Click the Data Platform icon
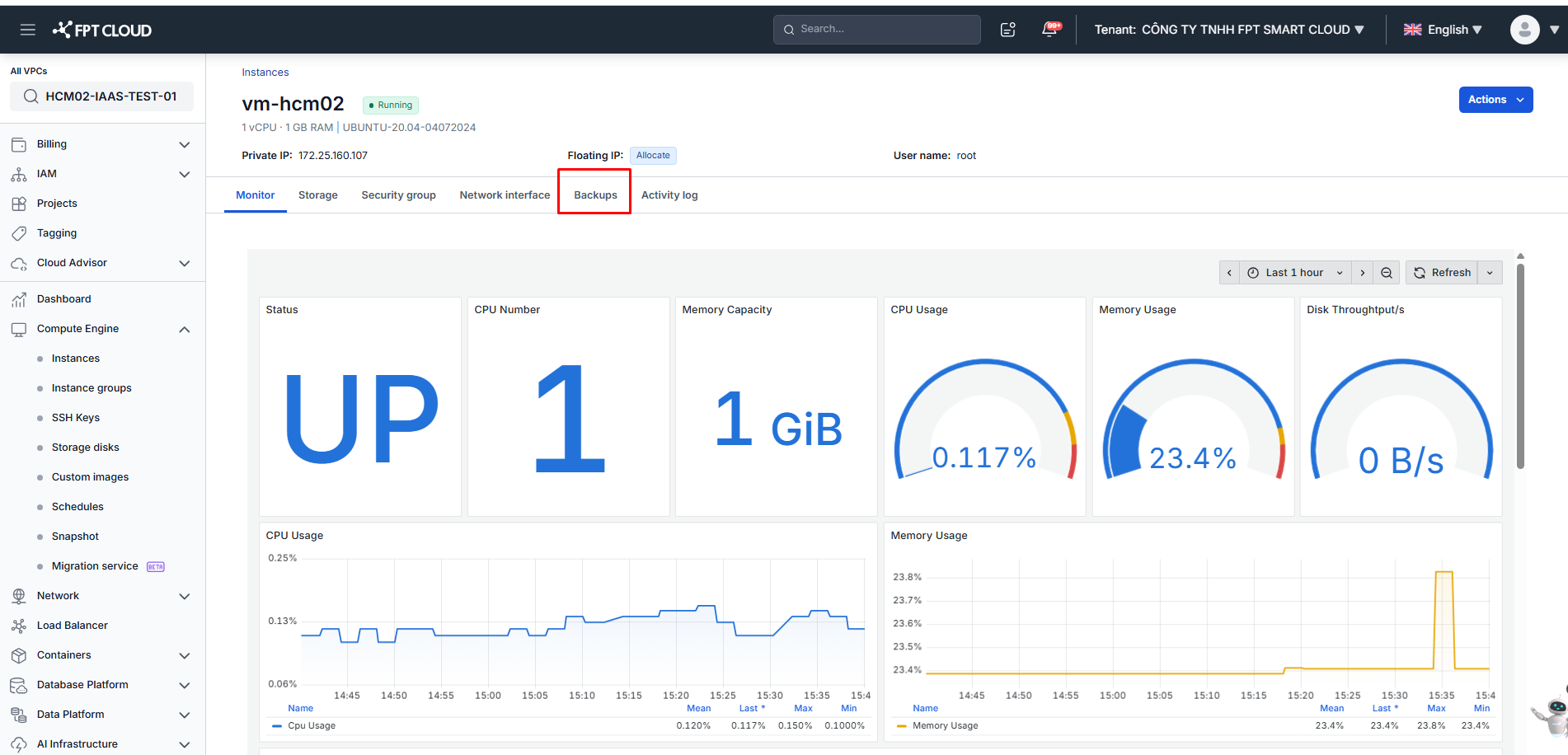Image resolution: width=1568 pixels, height=755 pixels. click(19, 715)
